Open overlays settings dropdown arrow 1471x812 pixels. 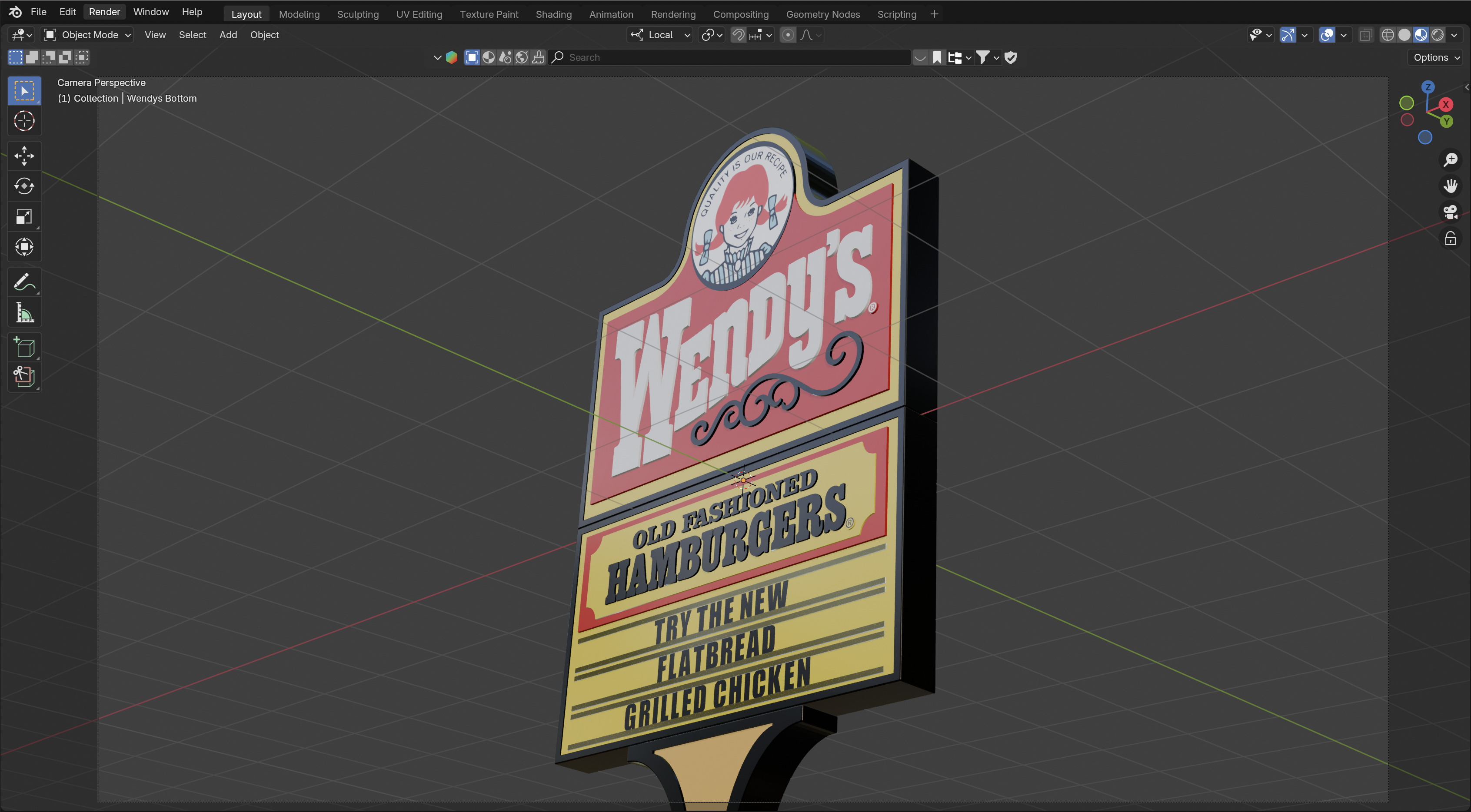(1343, 35)
